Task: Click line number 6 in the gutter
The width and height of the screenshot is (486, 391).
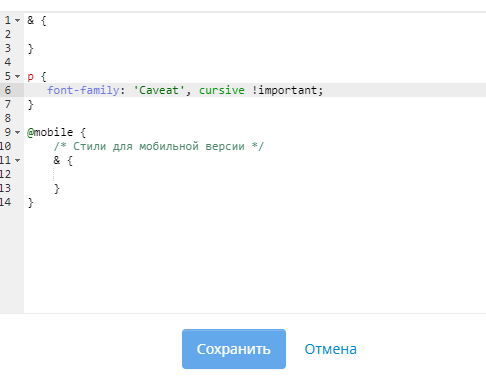Action: (x=8, y=90)
